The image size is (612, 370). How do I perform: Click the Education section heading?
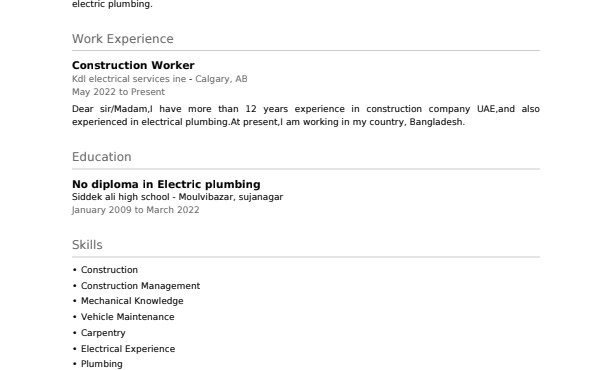101,157
